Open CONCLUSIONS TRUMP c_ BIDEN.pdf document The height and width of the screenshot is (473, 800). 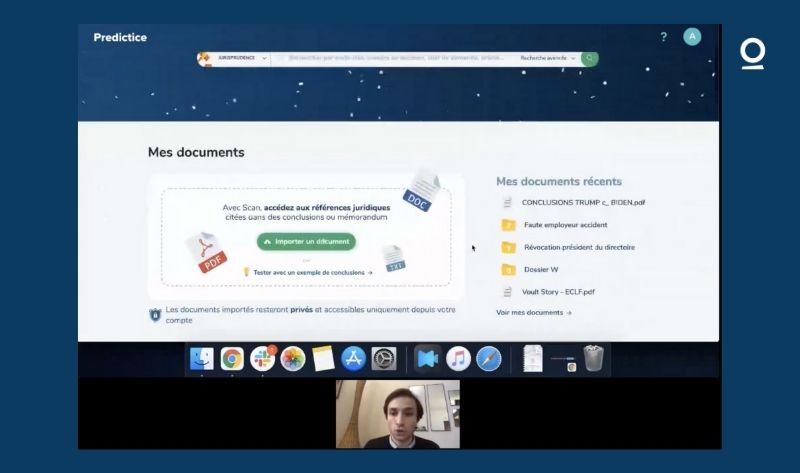583,203
